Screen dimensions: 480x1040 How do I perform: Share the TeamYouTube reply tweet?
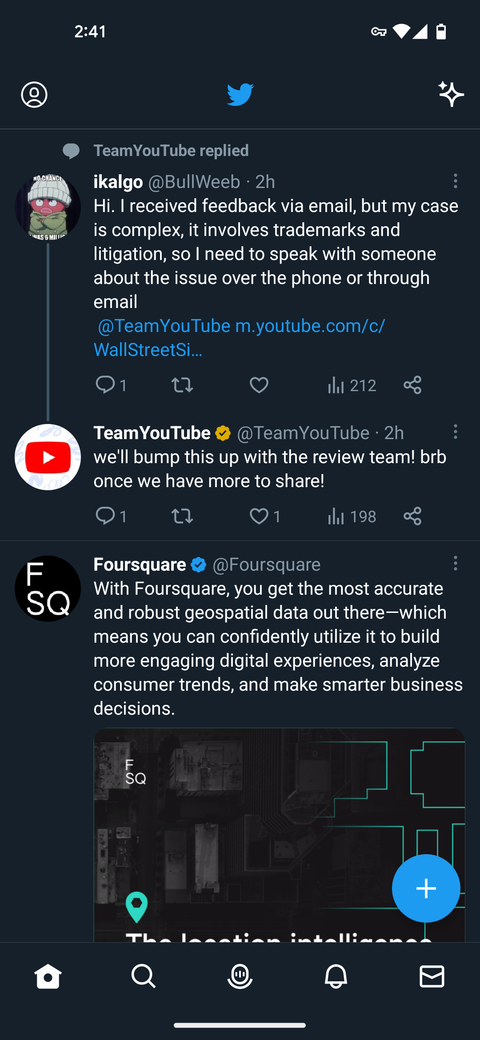(412, 516)
